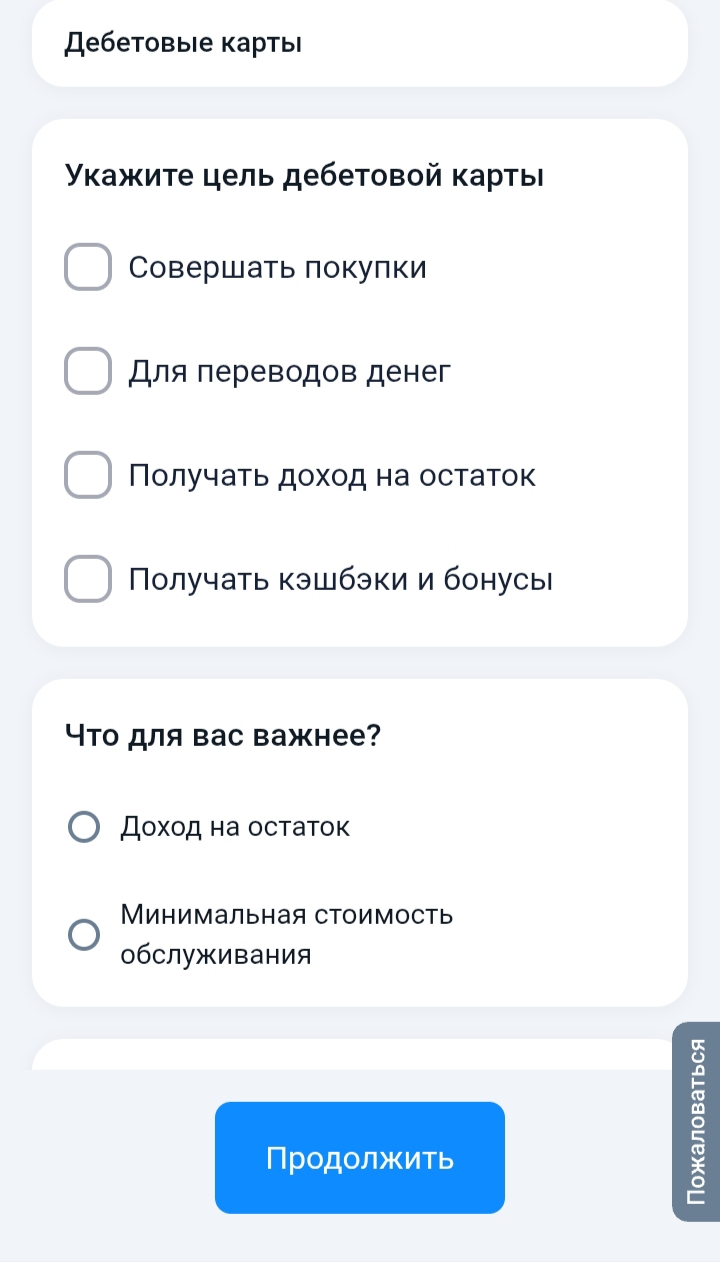Viewport: 720px width, 1262px height.
Task: Tap the "Доход на остаток" radio label text
Action: [235, 827]
